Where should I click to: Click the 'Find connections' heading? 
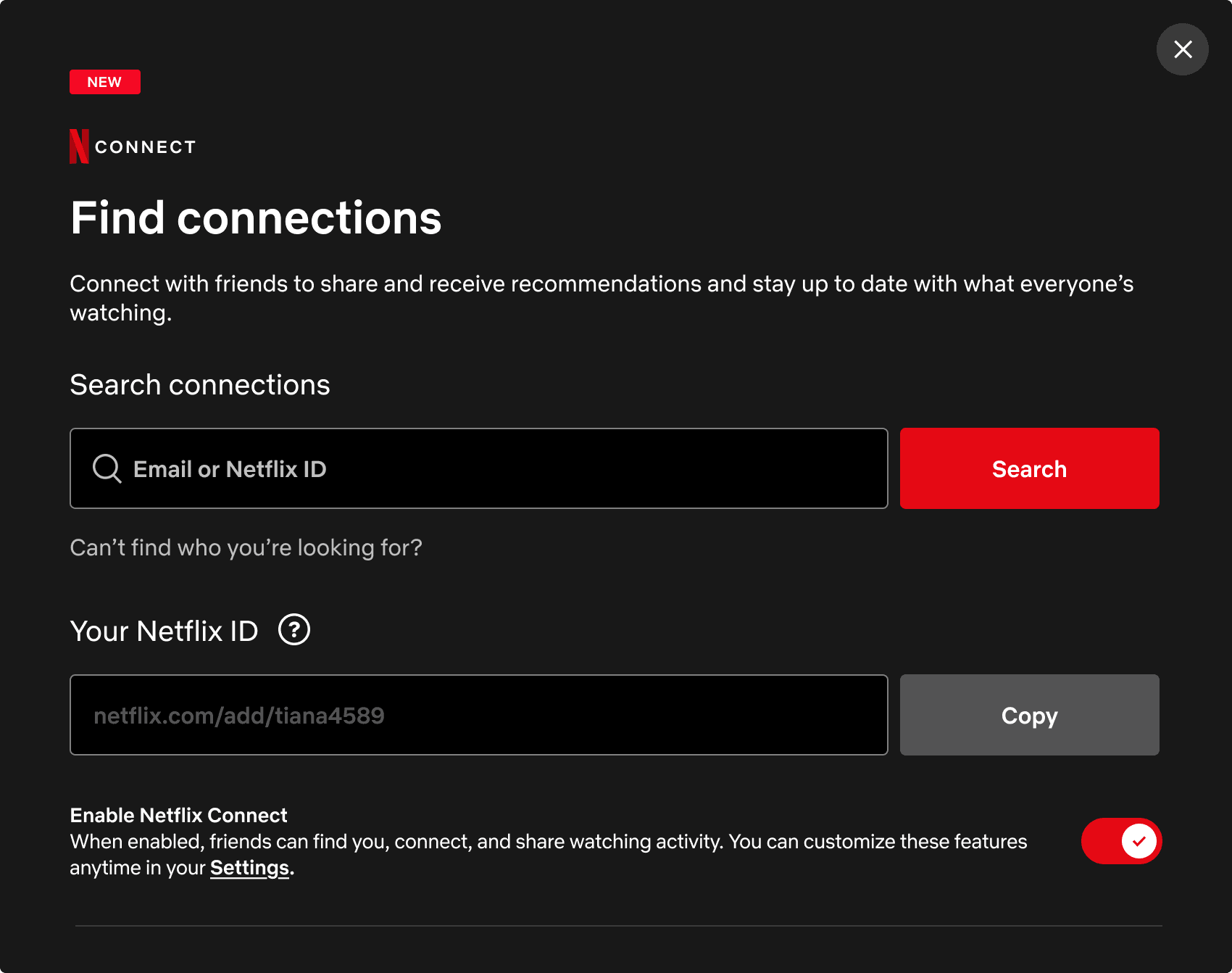[x=256, y=218]
